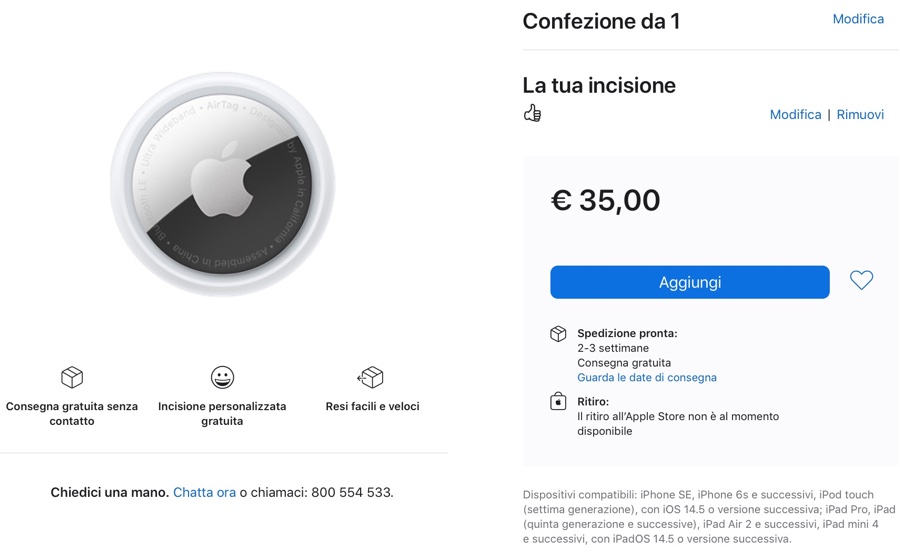Remove the engraving with Rimuovi

tap(860, 115)
